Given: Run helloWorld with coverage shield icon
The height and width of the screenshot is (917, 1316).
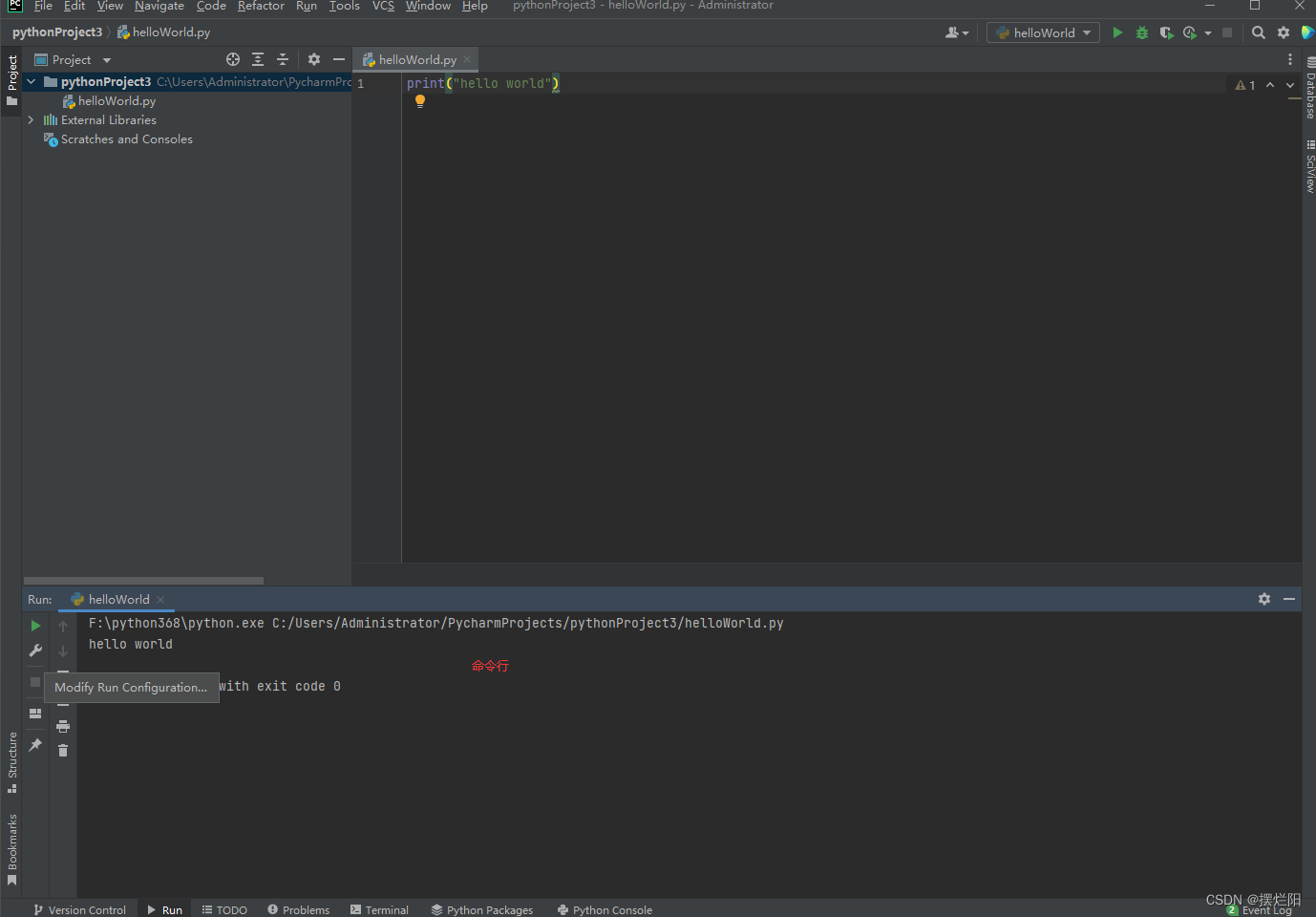Looking at the screenshot, I should (1166, 32).
